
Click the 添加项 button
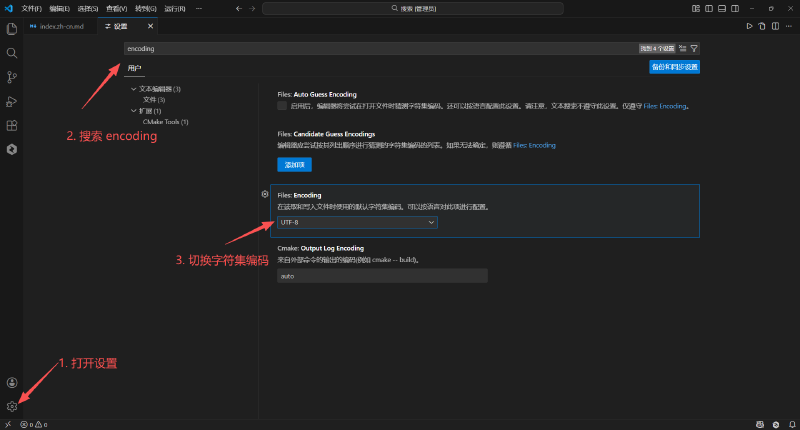pyautogui.click(x=294, y=165)
